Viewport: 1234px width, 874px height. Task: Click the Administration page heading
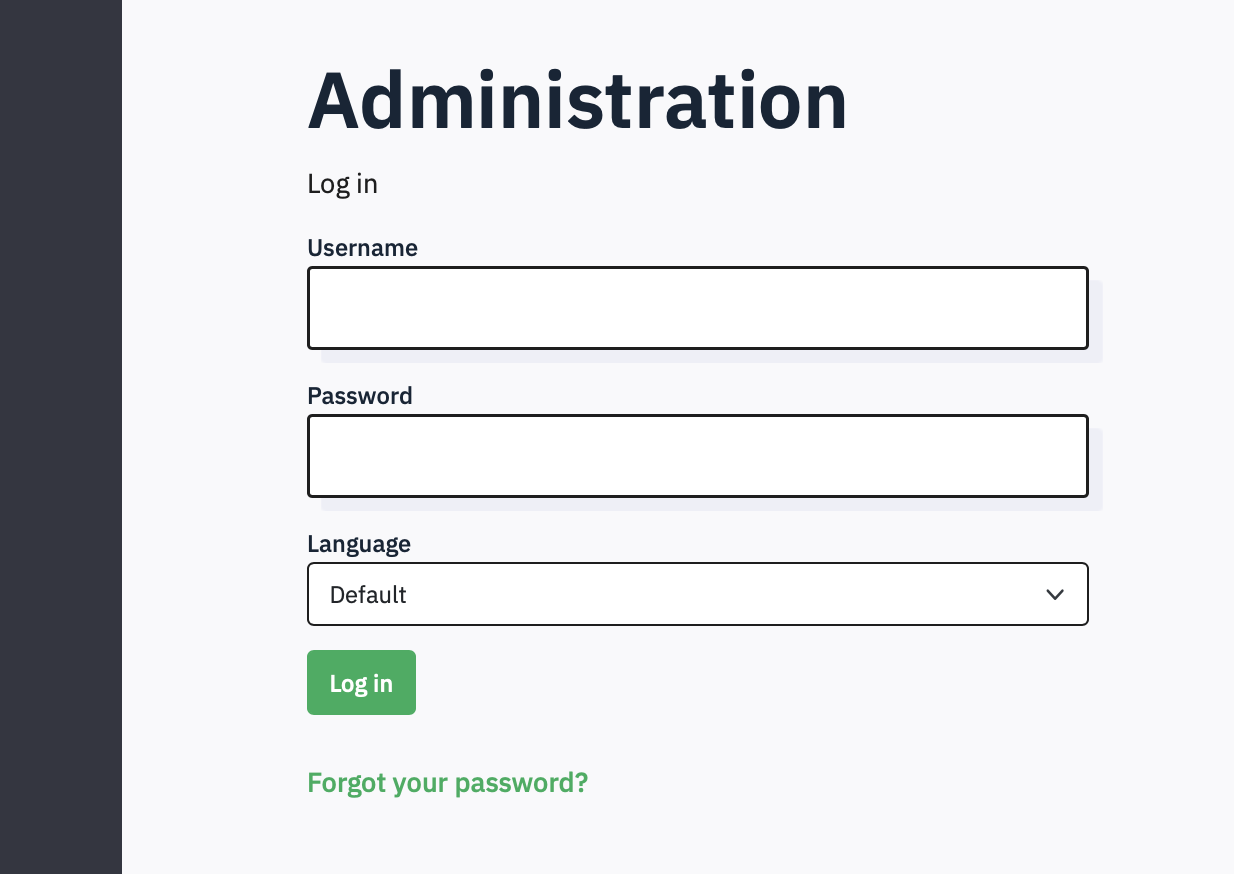577,100
